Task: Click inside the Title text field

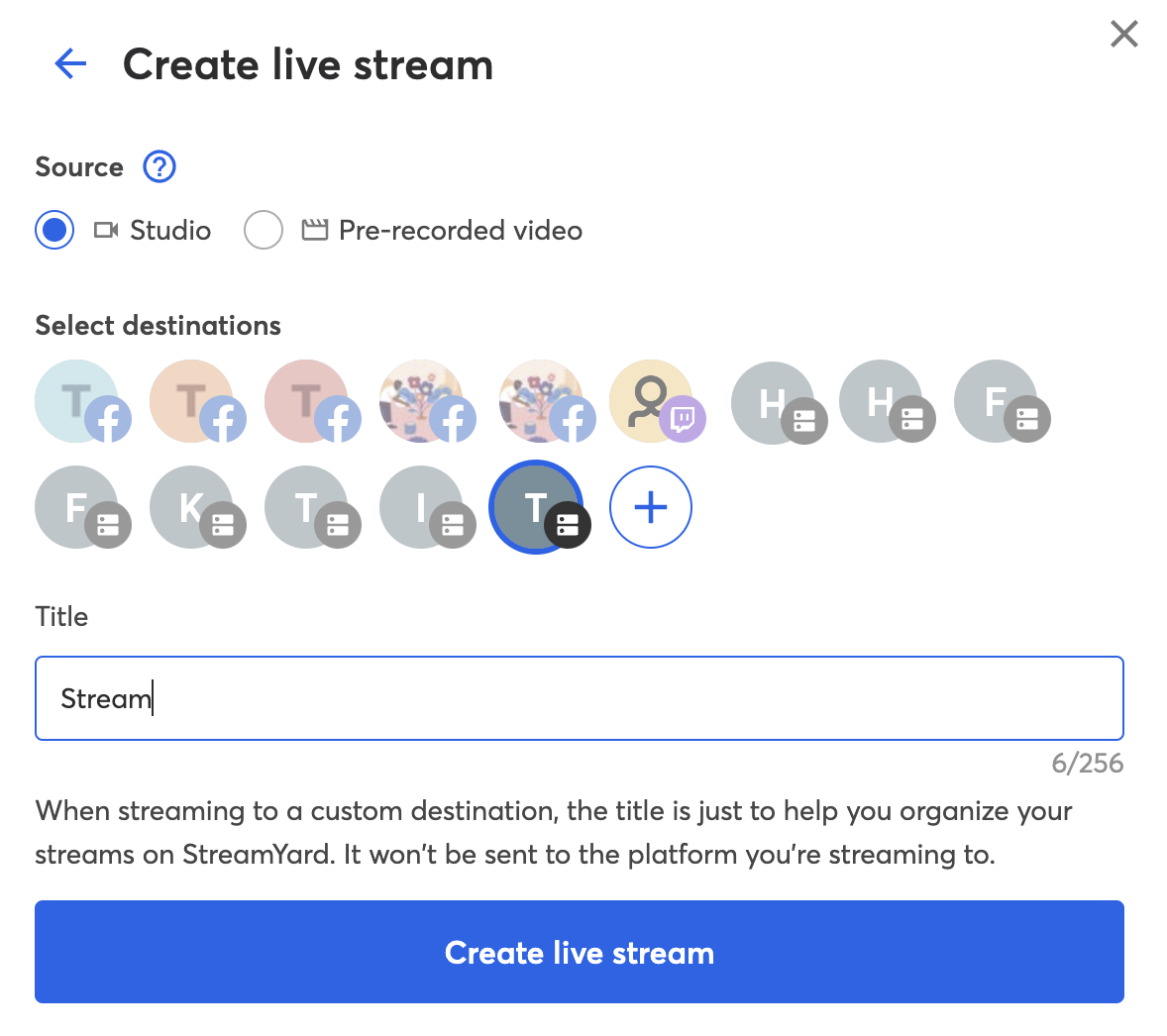Action: (580, 698)
